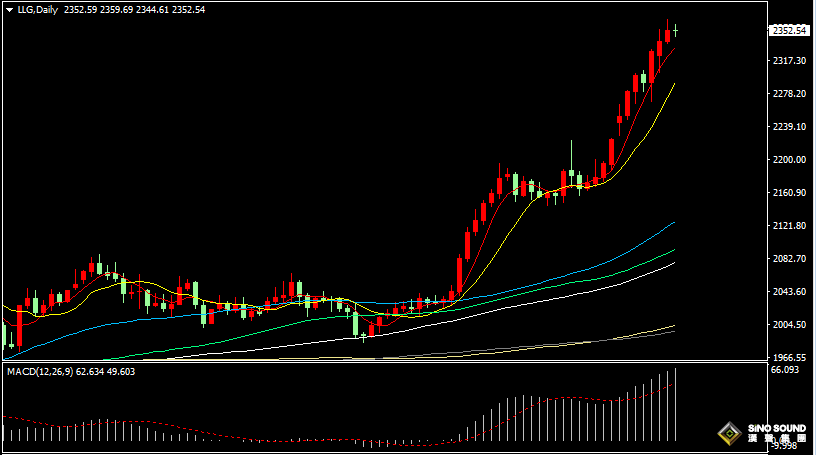Click the triangle arrow beside LLG,Daily

coord(8,9)
